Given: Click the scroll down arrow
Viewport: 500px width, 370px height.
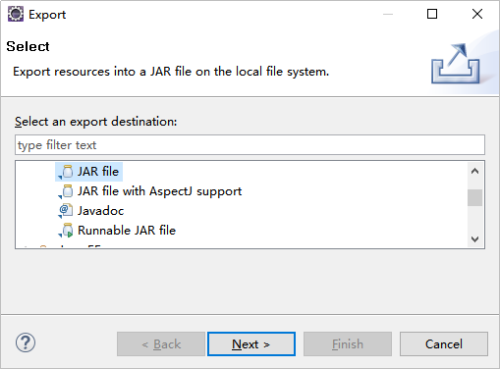Looking at the screenshot, I should [x=475, y=239].
